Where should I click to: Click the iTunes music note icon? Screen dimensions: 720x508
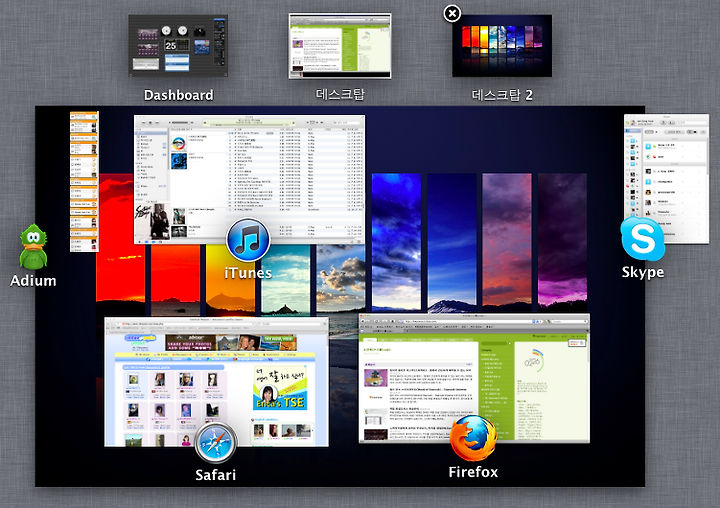(x=248, y=240)
